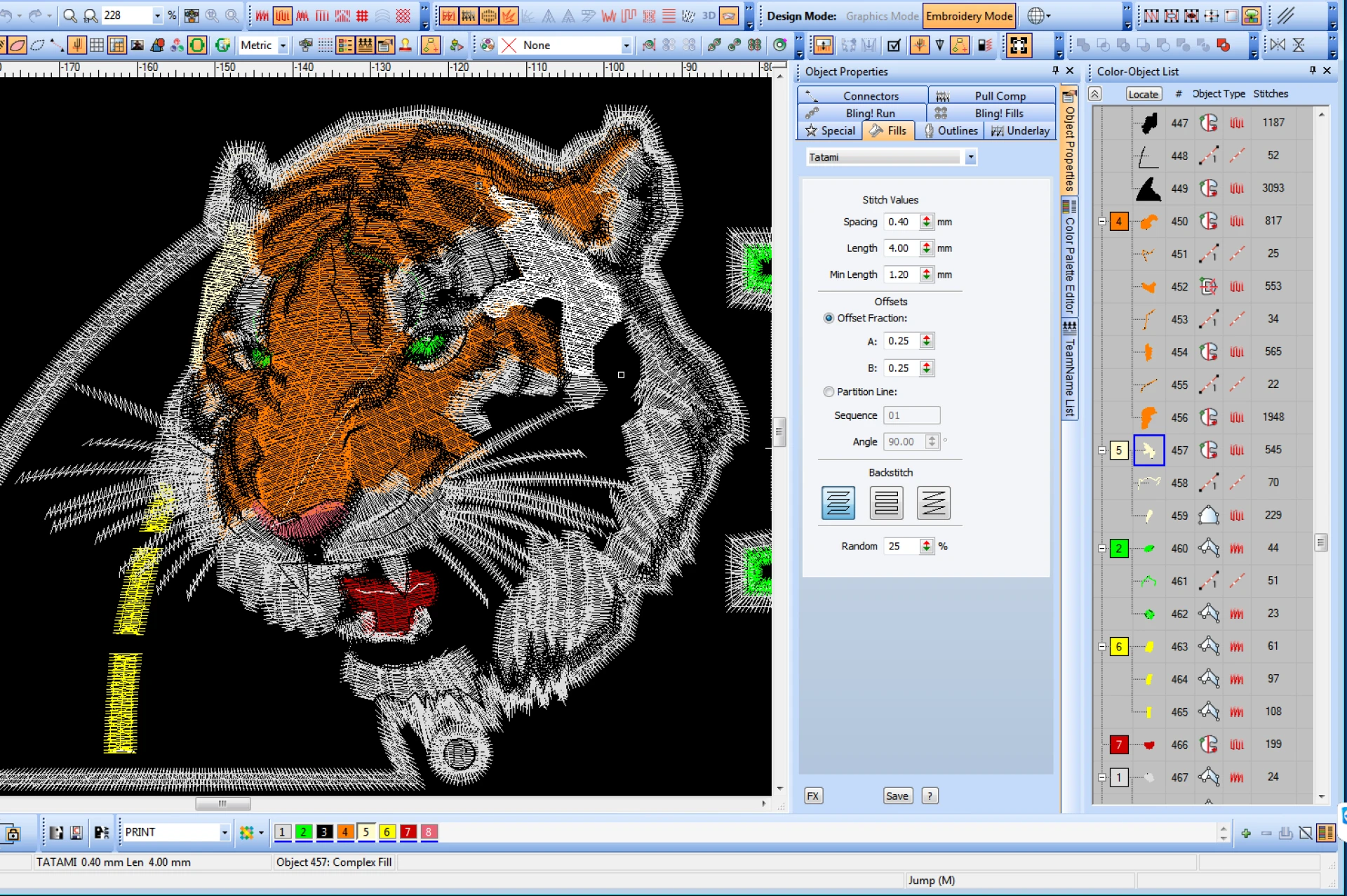
Task: Select the Offset Fraction radio button
Action: point(829,318)
